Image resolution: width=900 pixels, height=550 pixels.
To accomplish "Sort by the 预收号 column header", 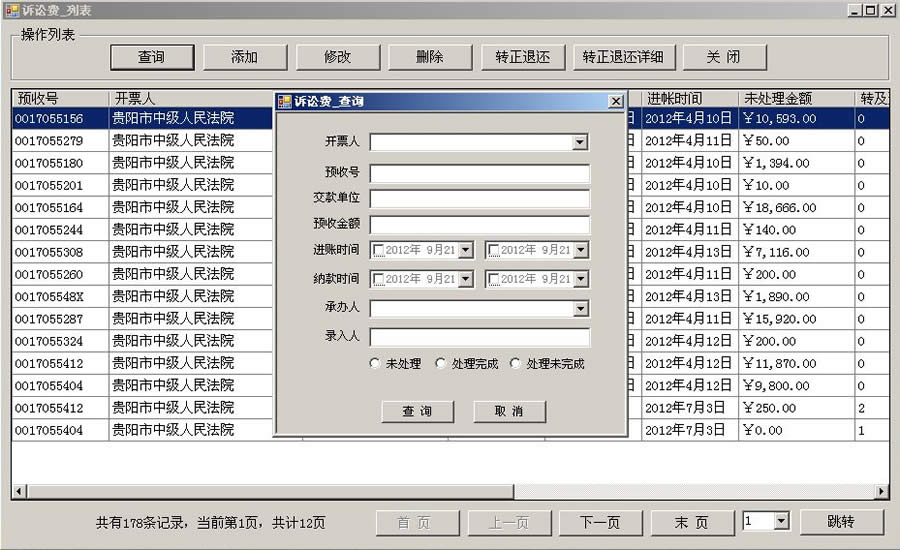I will click(x=60, y=98).
